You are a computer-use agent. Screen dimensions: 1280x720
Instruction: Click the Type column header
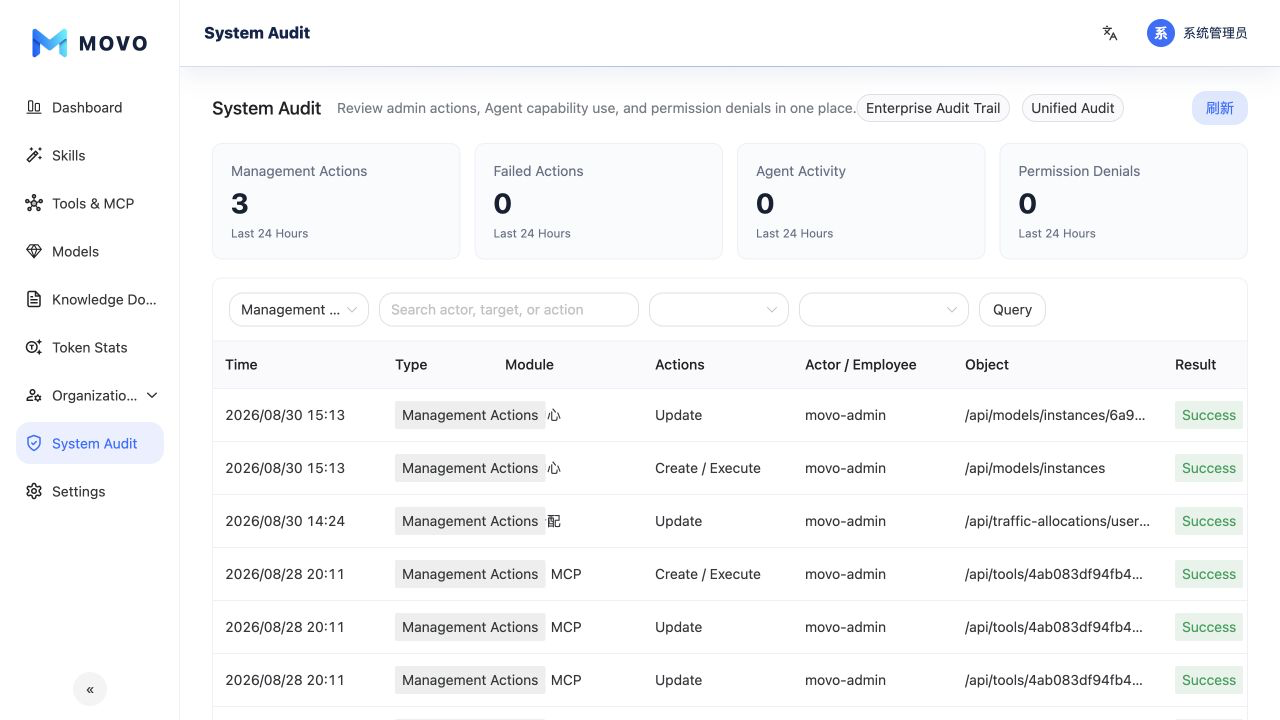(411, 365)
